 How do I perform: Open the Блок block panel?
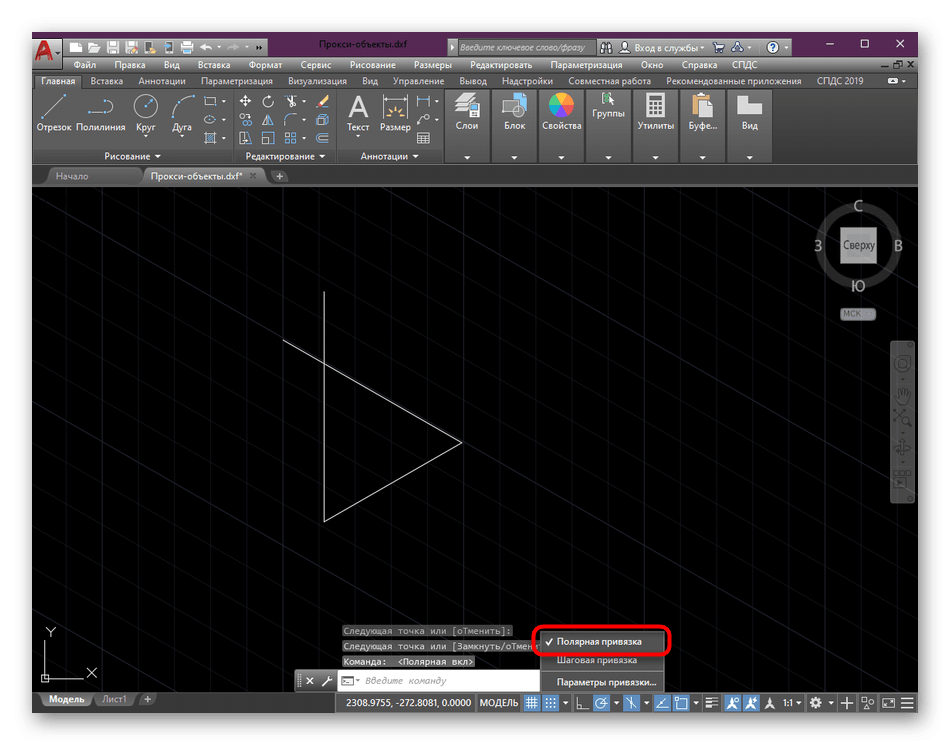(514, 113)
